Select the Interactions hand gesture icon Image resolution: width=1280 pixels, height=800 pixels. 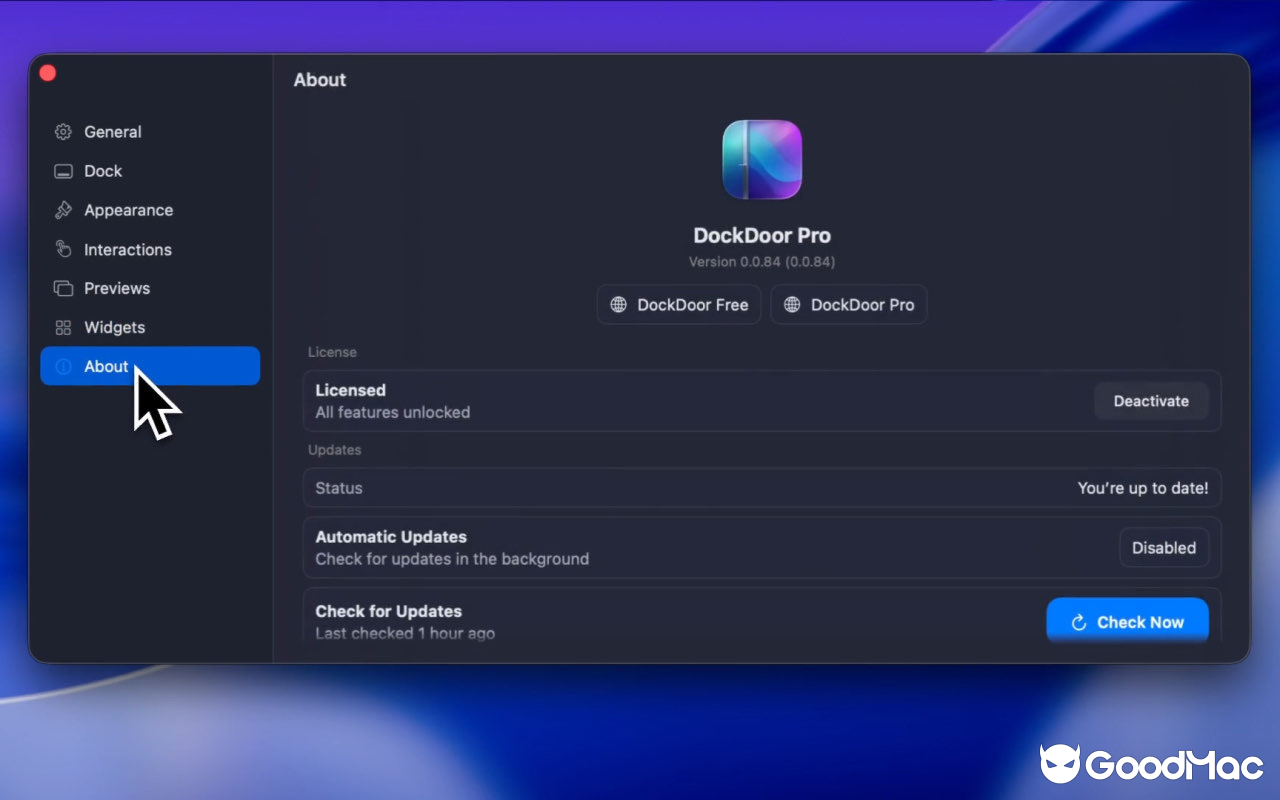point(62,249)
